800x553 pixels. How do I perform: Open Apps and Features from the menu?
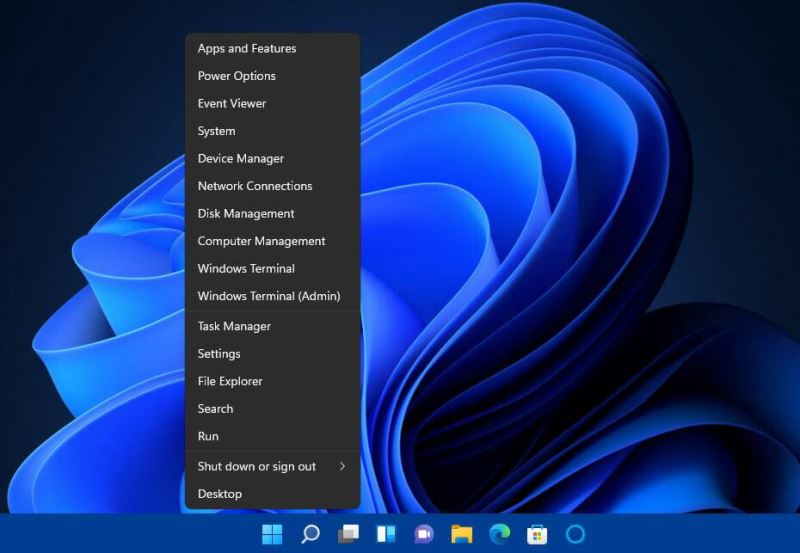(247, 48)
